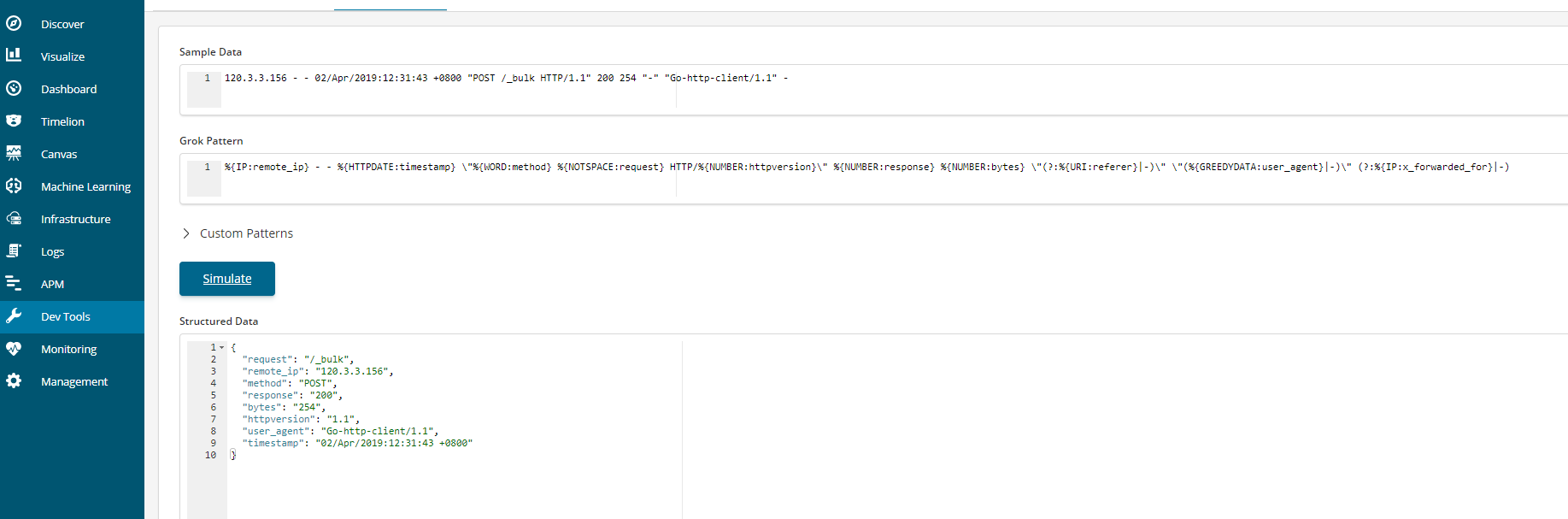Collapse the JSON block fold arrow
Image resolution: width=1568 pixels, height=519 pixels.
pos(222,348)
